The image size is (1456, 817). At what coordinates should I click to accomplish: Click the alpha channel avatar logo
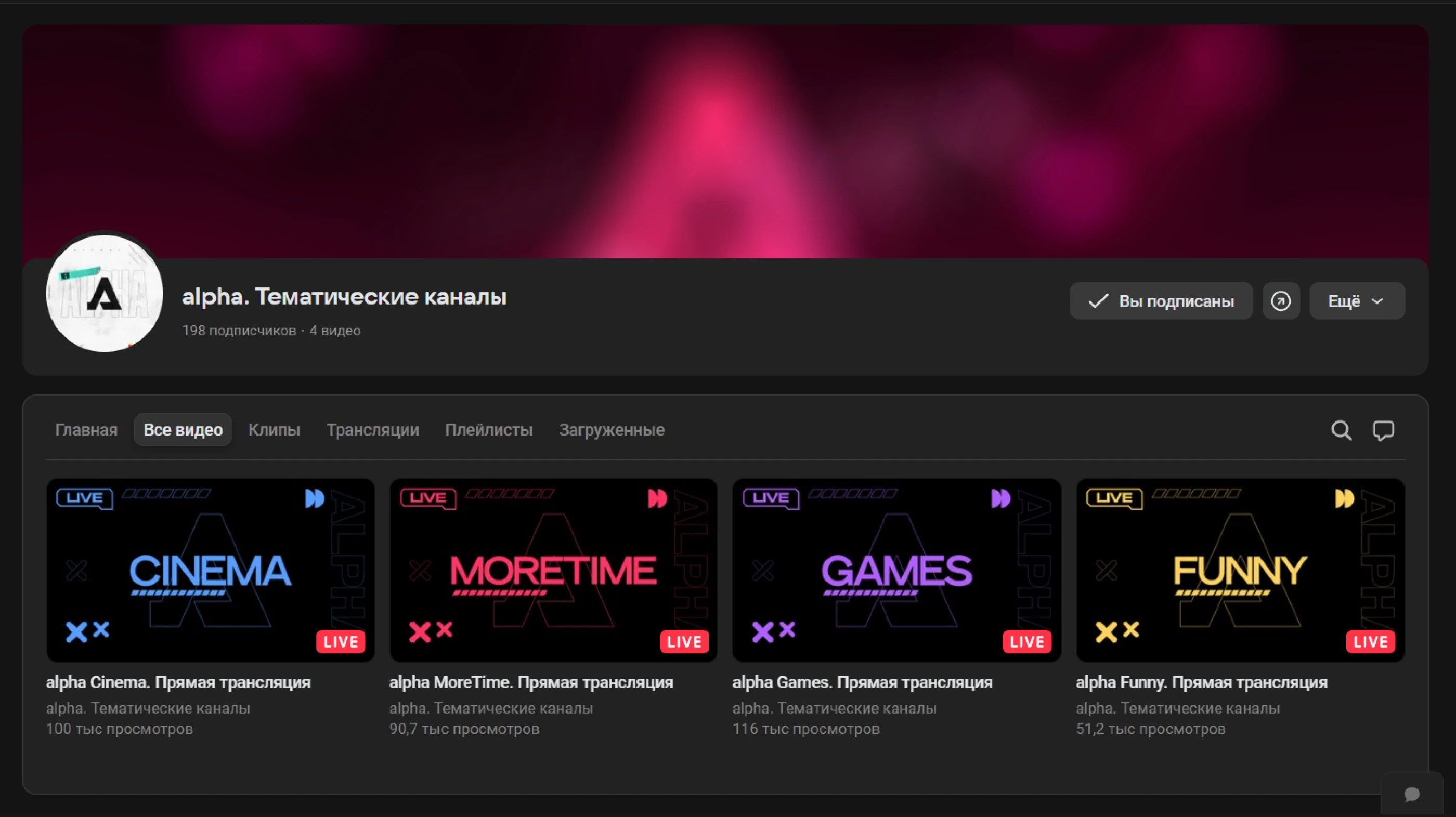coord(105,294)
